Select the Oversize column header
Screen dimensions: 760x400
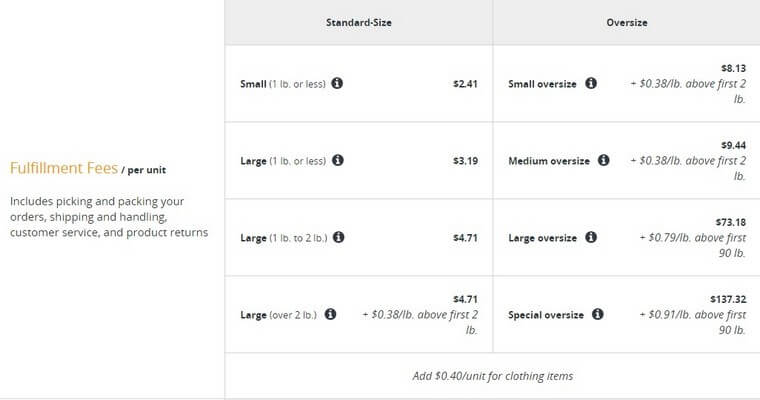pos(627,22)
